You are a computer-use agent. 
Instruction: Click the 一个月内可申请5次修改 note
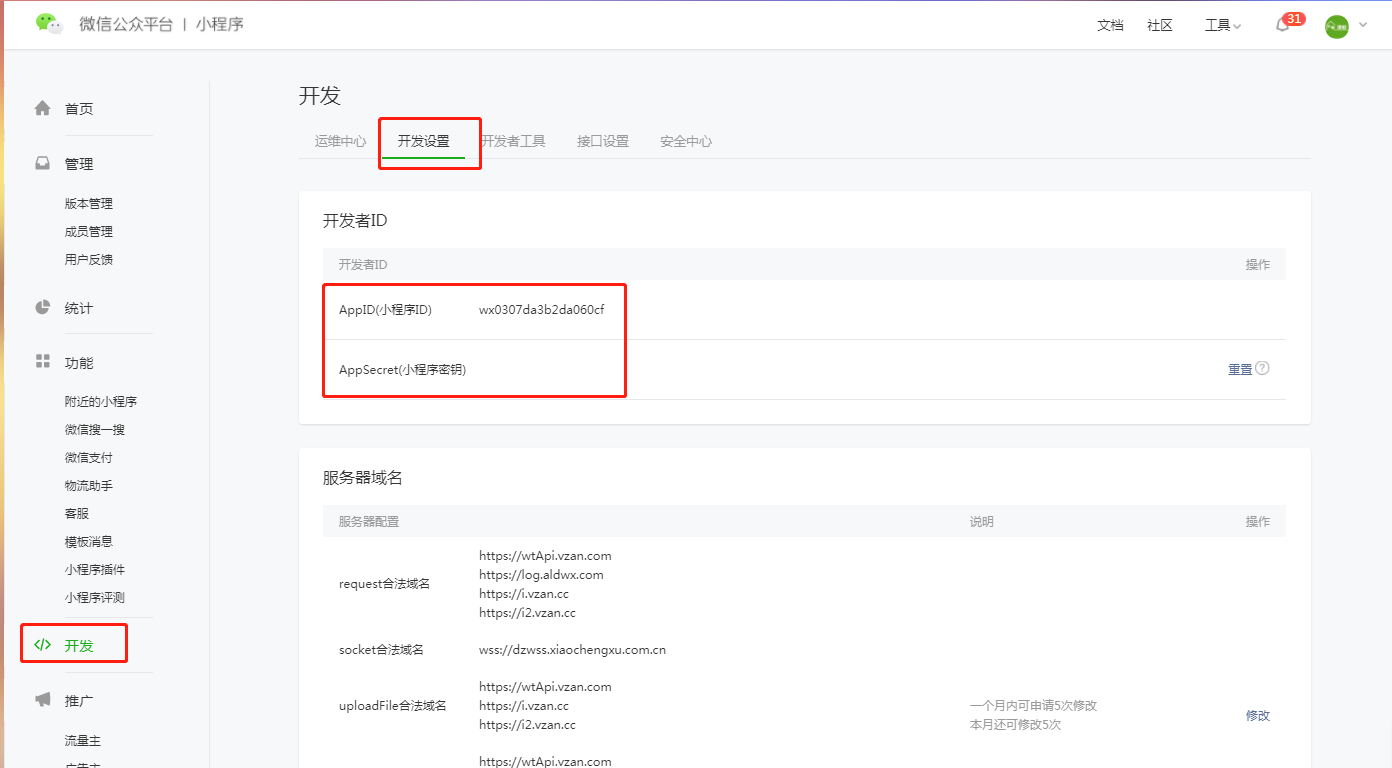coord(1033,706)
